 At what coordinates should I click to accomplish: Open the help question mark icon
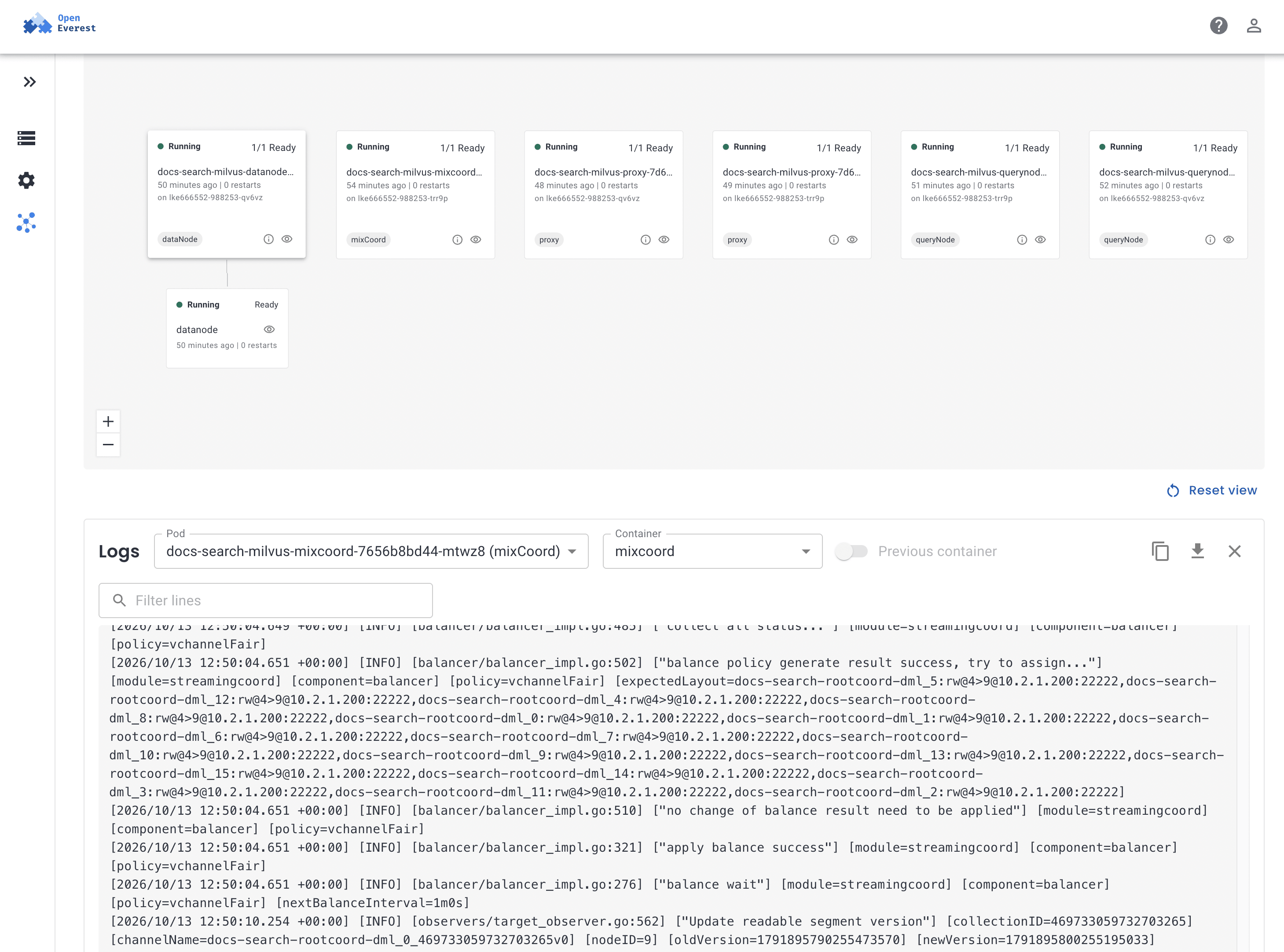point(1218,26)
